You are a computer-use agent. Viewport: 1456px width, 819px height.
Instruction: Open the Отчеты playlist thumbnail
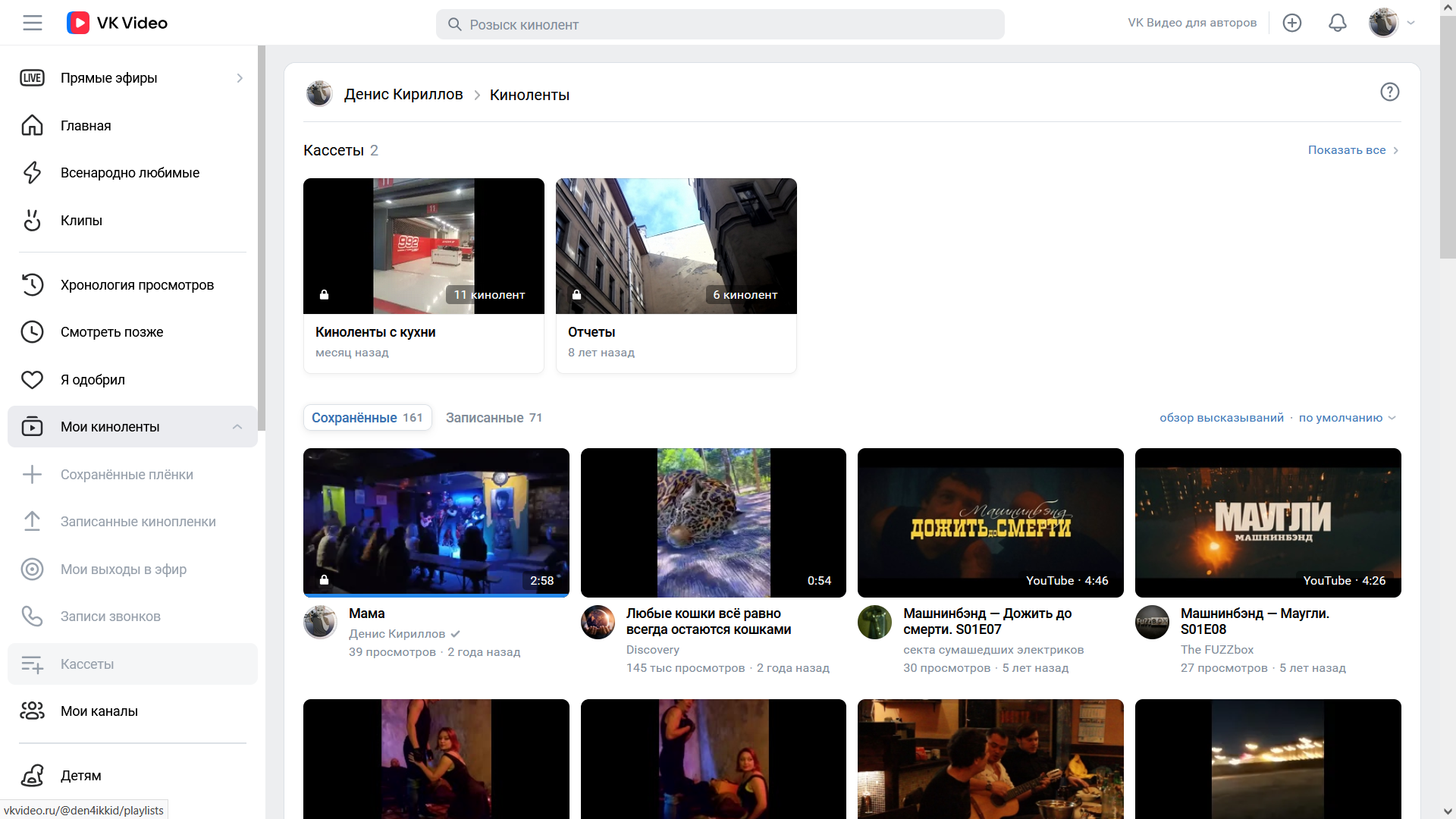pos(676,246)
